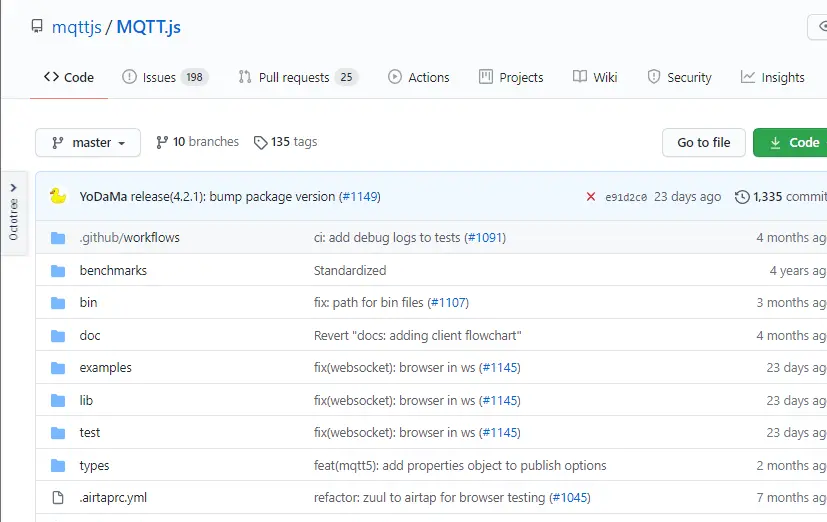Open the Security tab

(679, 78)
